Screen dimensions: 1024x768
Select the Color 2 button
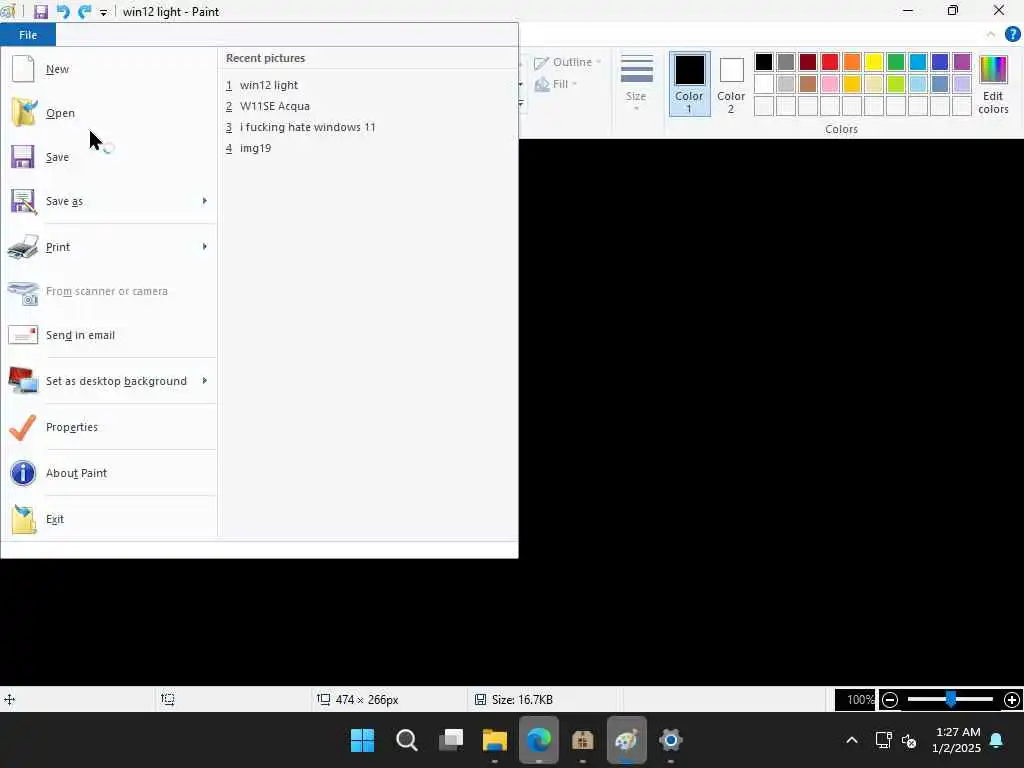pyautogui.click(x=731, y=84)
